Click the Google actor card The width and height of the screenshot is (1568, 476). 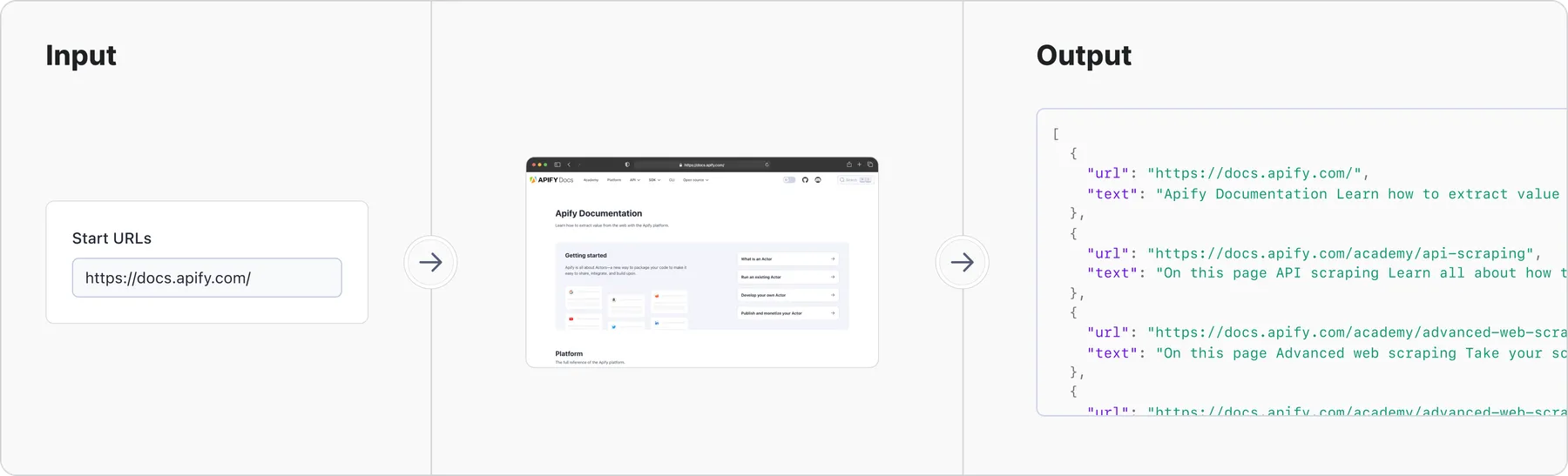(584, 298)
